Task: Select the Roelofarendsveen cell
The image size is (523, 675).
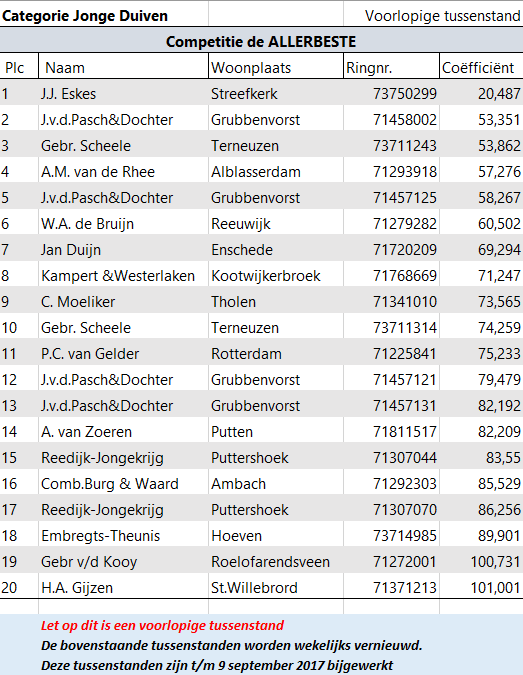Action: pyautogui.click(x=276, y=562)
